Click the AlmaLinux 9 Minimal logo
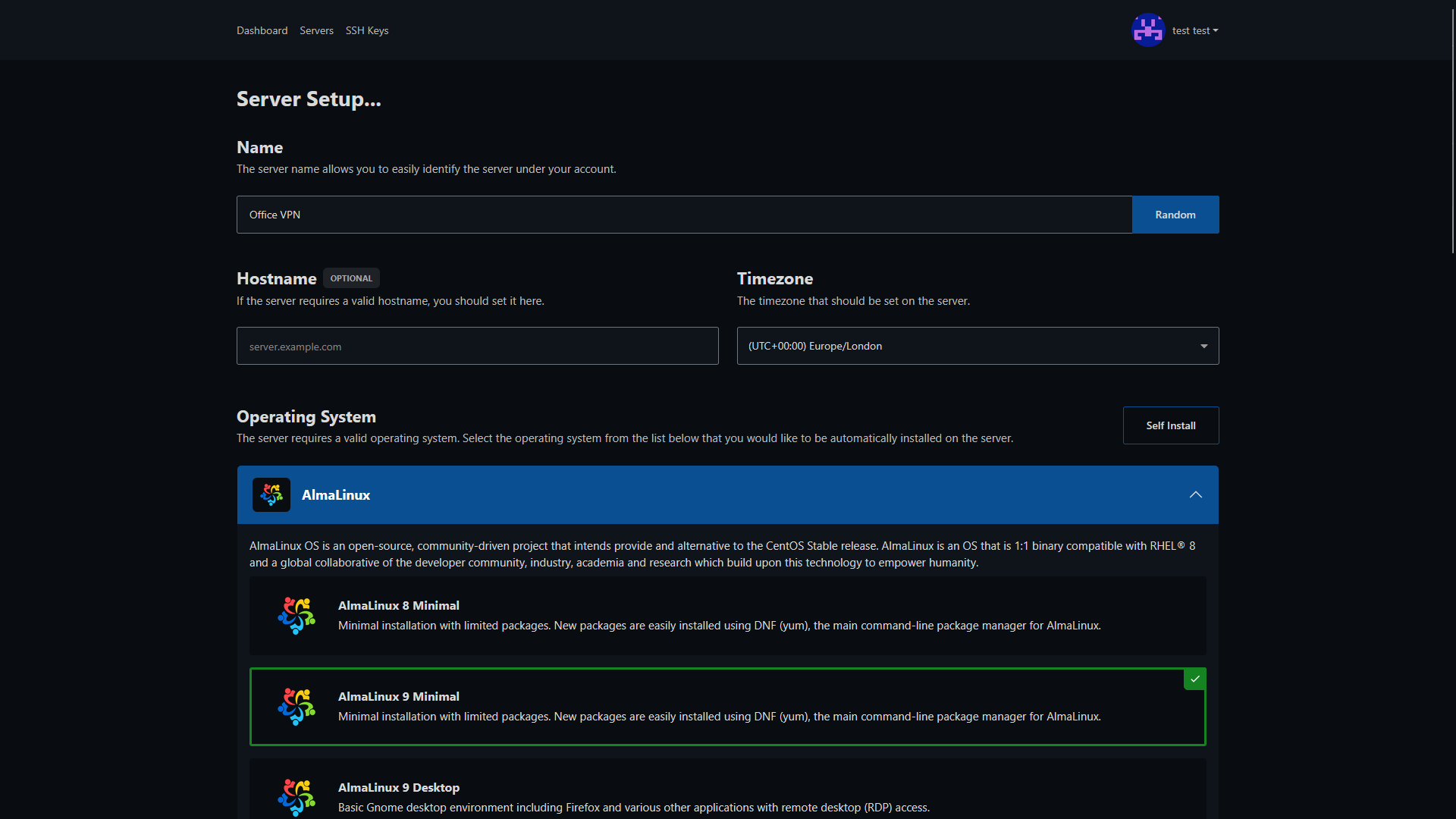Screen dimensions: 1456x819 tap(297, 706)
